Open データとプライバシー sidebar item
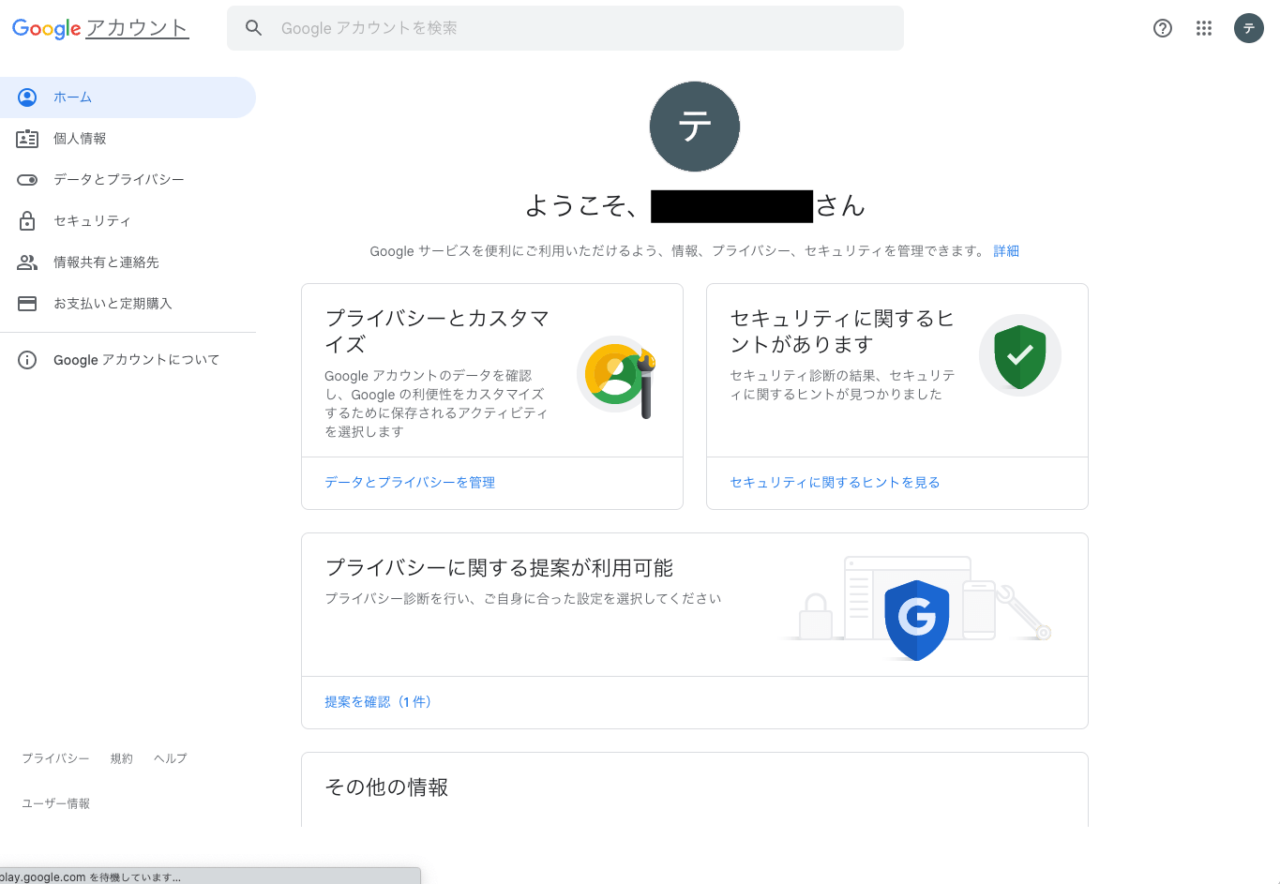The width and height of the screenshot is (1280, 884). click(118, 180)
